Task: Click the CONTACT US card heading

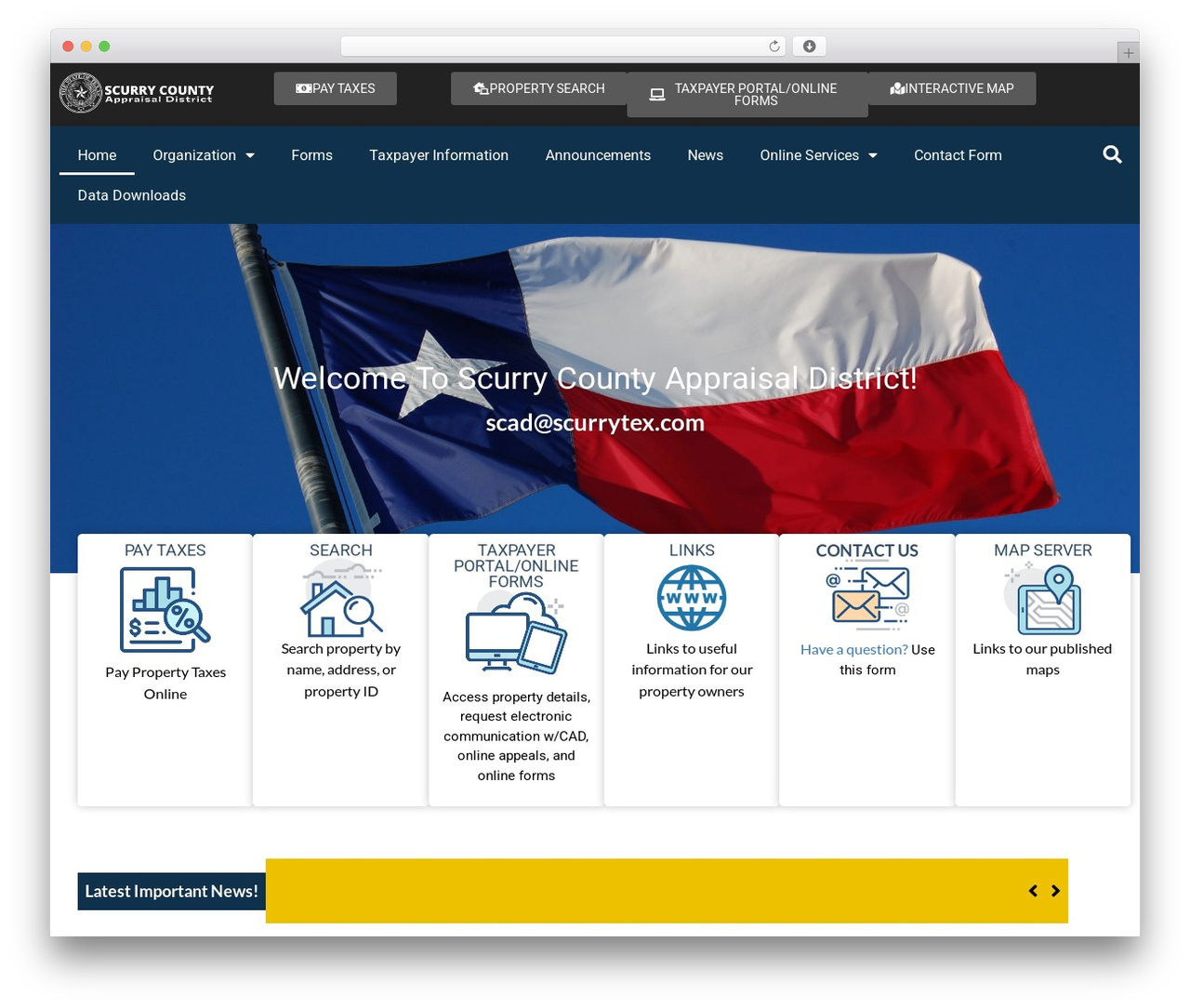Action: tap(867, 550)
